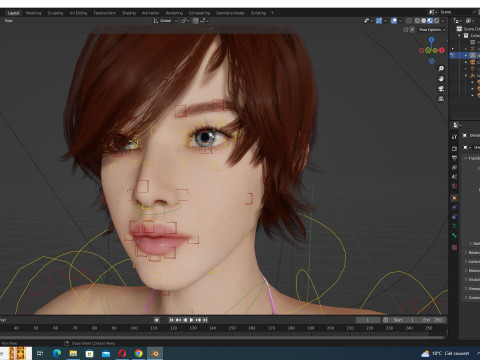Toggle viewport overlays

(394, 21)
